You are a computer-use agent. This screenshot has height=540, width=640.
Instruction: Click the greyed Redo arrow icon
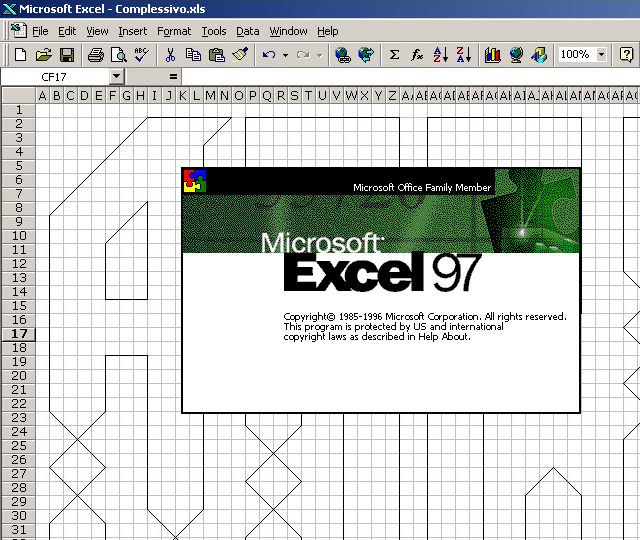[x=303, y=54]
